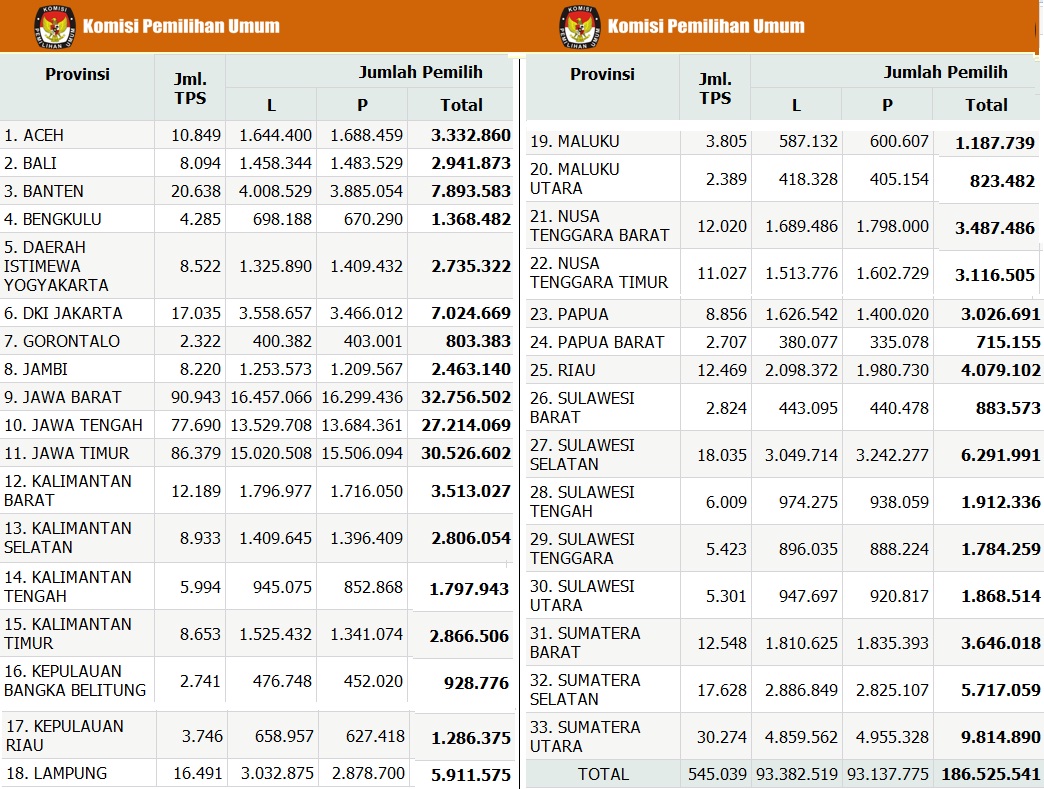Click the right Komisi Pemilihan Umum title
The width and height of the screenshot is (1044, 789).
pos(706,26)
